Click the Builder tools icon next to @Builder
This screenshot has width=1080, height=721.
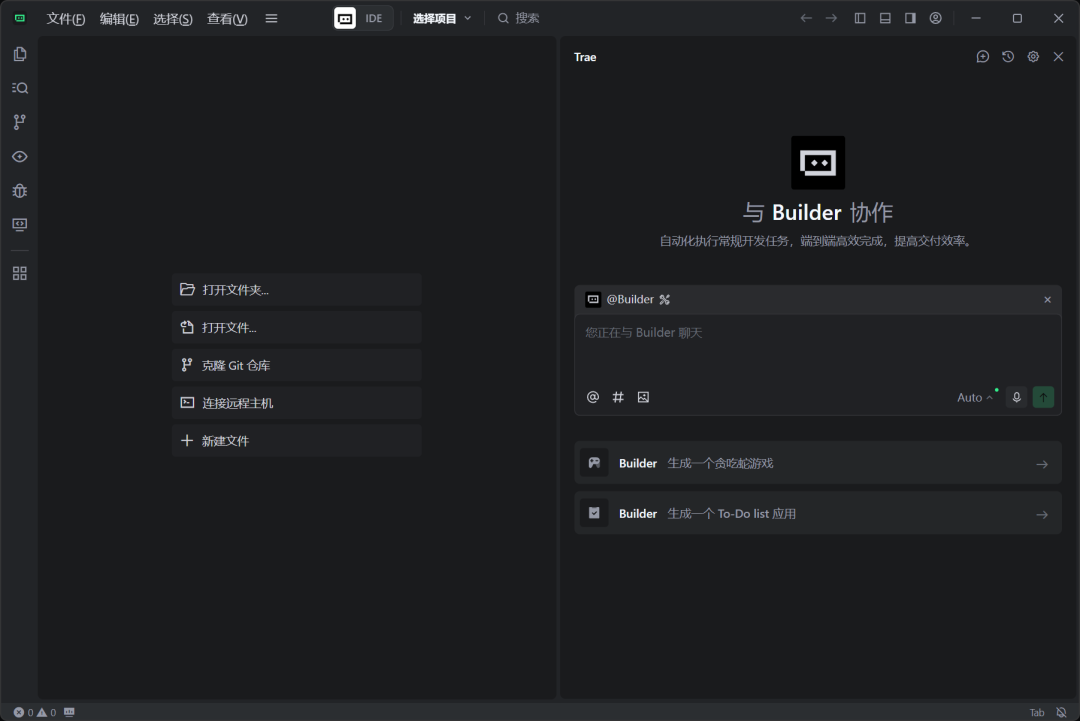click(665, 300)
